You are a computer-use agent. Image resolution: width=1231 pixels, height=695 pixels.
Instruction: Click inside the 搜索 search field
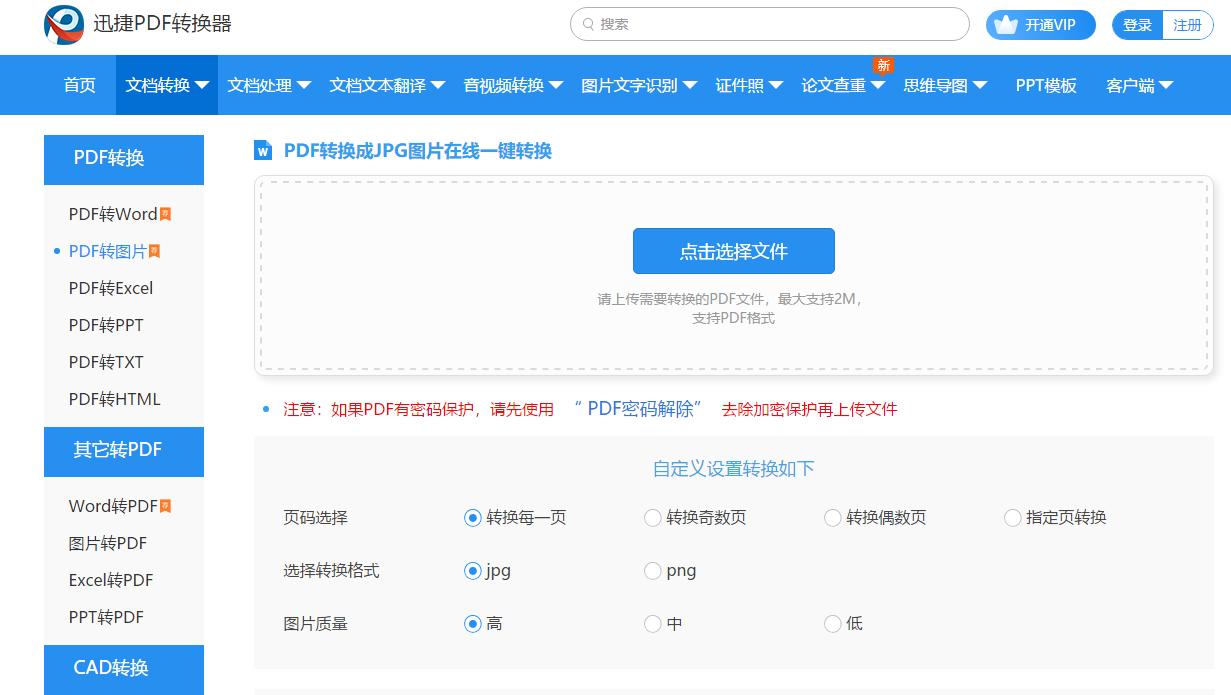(770, 23)
